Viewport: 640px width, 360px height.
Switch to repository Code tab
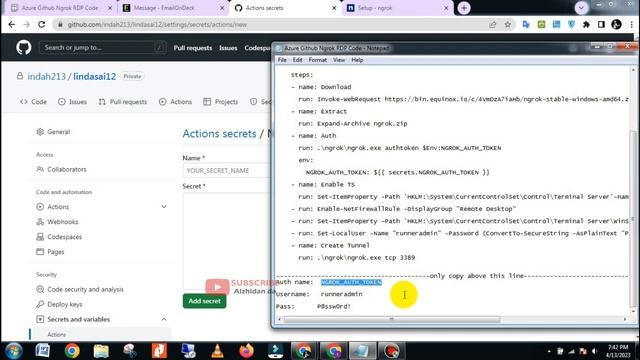point(33,102)
